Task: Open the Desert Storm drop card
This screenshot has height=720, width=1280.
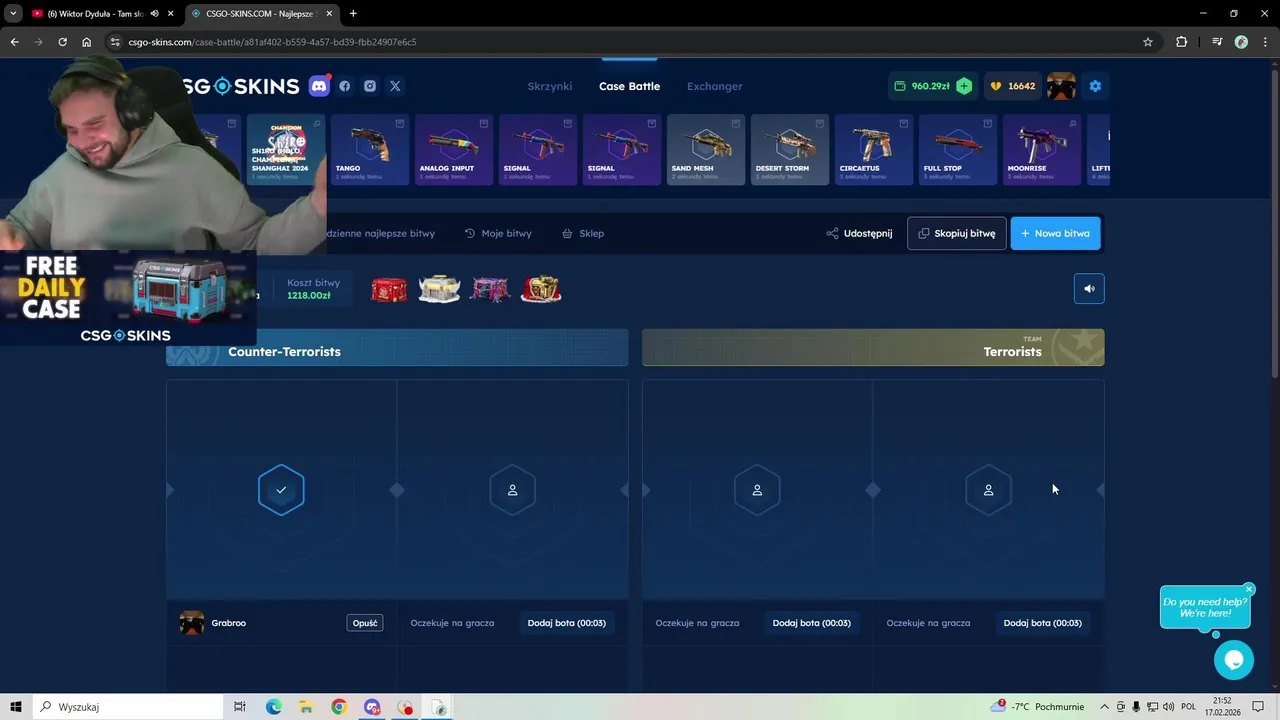Action: [x=790, y=150]
